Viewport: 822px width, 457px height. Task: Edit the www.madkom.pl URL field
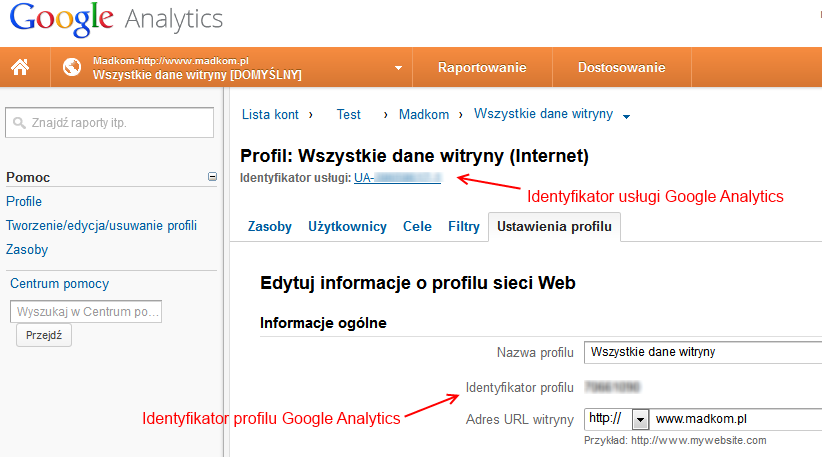click(x=736, y=419)
